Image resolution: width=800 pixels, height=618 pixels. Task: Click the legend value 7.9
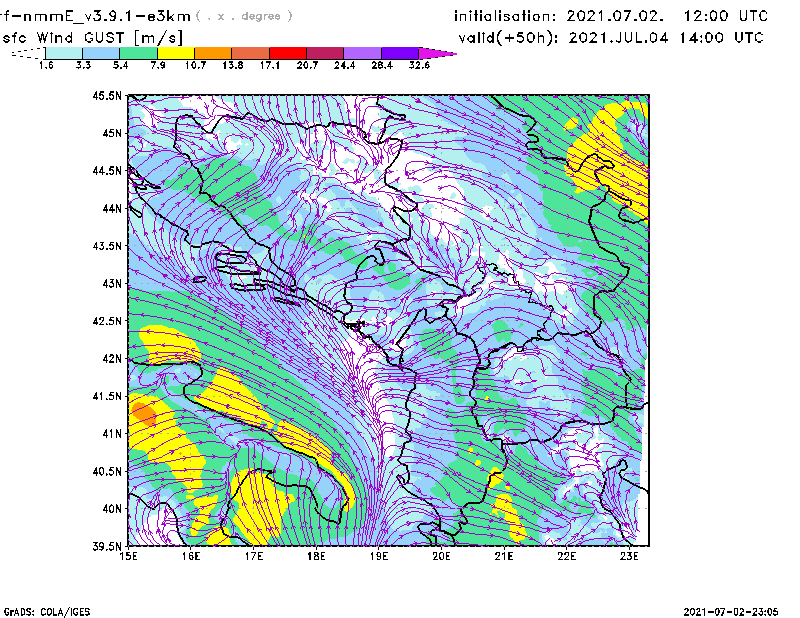pyautogui.click(x=158, y=65)
